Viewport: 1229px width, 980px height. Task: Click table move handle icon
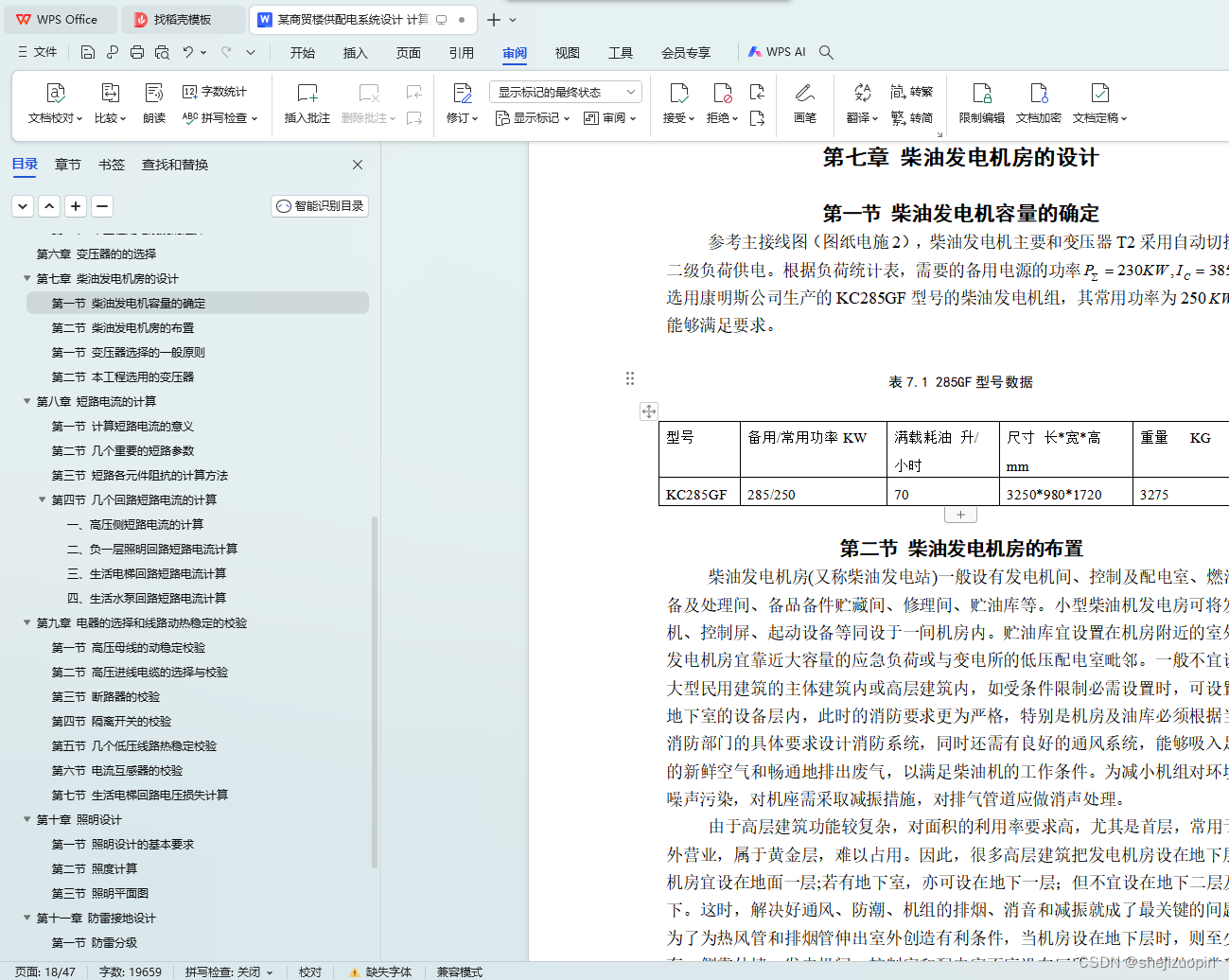[x=648, y=411]
